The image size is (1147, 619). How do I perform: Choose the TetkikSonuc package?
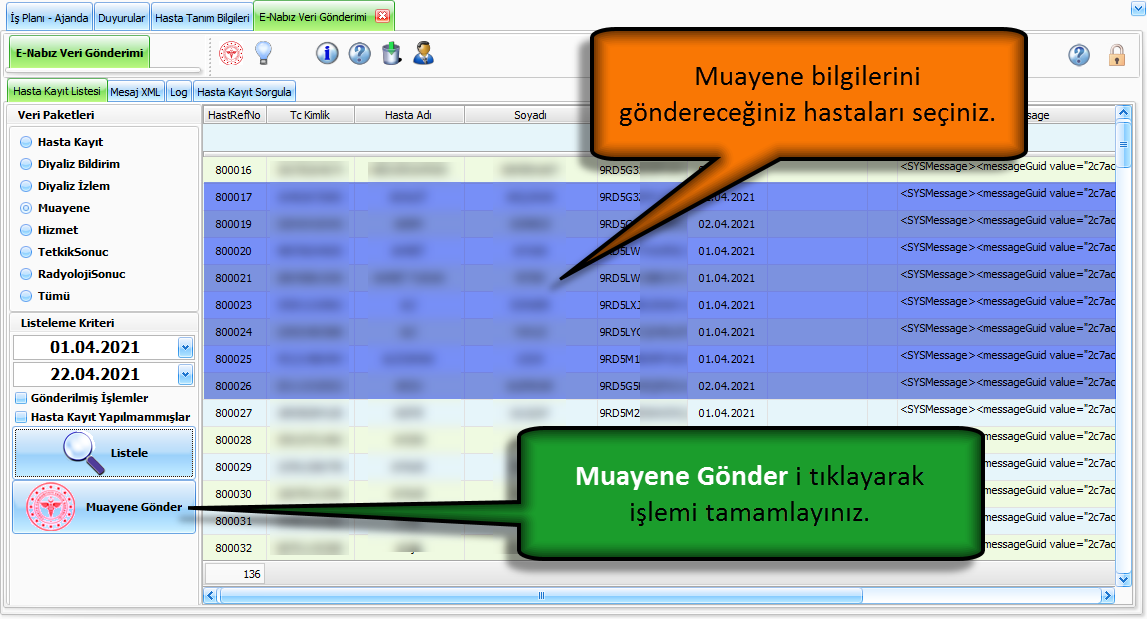click(x=26, y=252)
